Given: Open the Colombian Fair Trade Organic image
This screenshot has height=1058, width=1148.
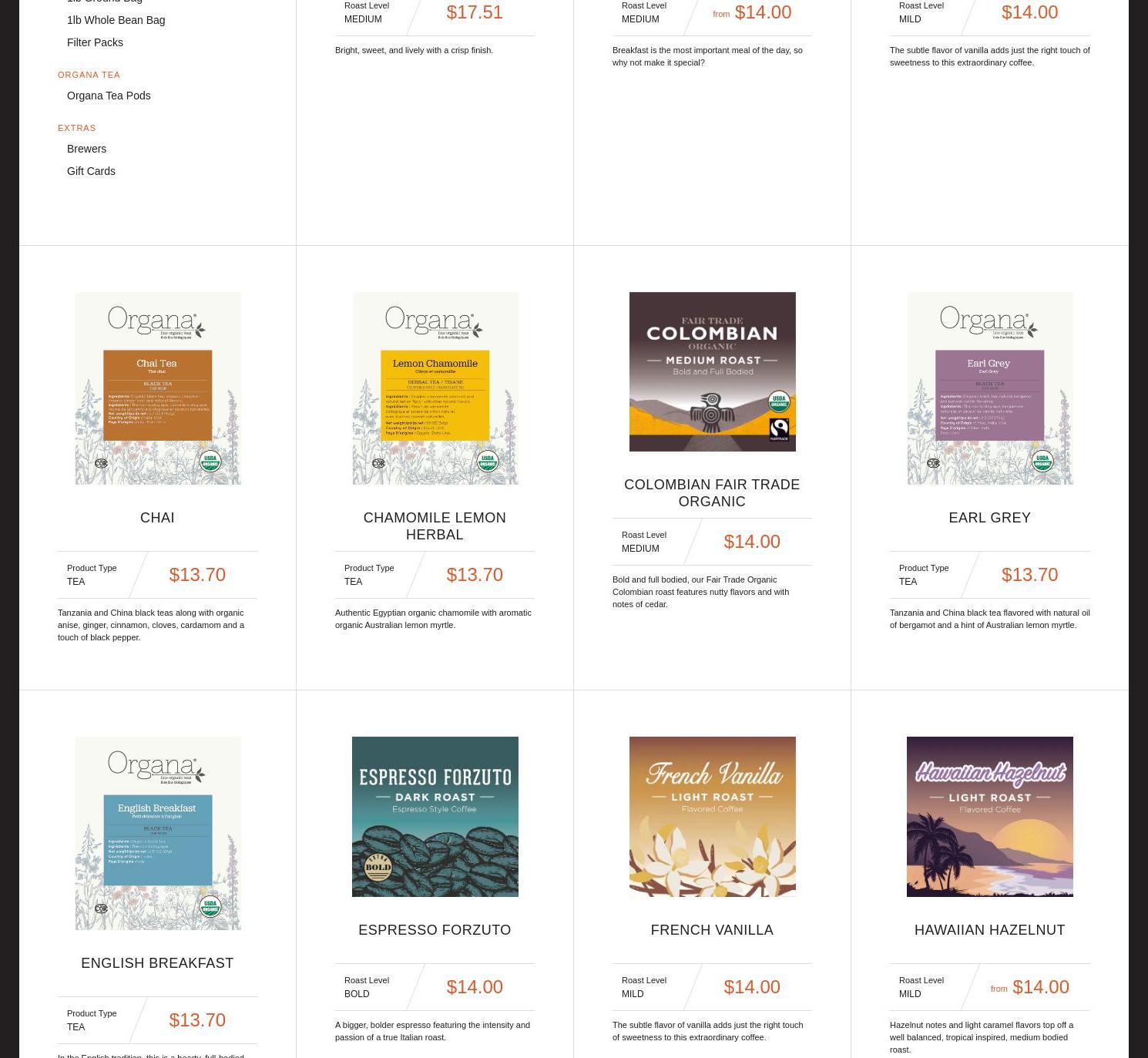Looking at the screenshot, I should (x=713, y=371).
